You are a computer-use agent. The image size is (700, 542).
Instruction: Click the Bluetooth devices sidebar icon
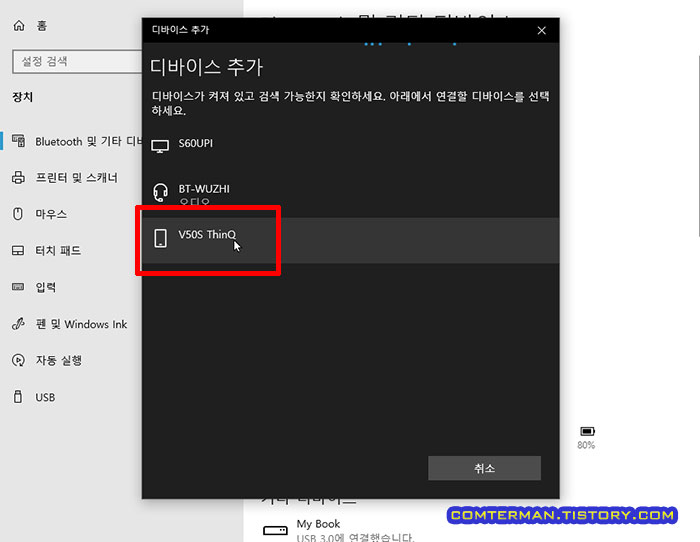tap(18, 141)
